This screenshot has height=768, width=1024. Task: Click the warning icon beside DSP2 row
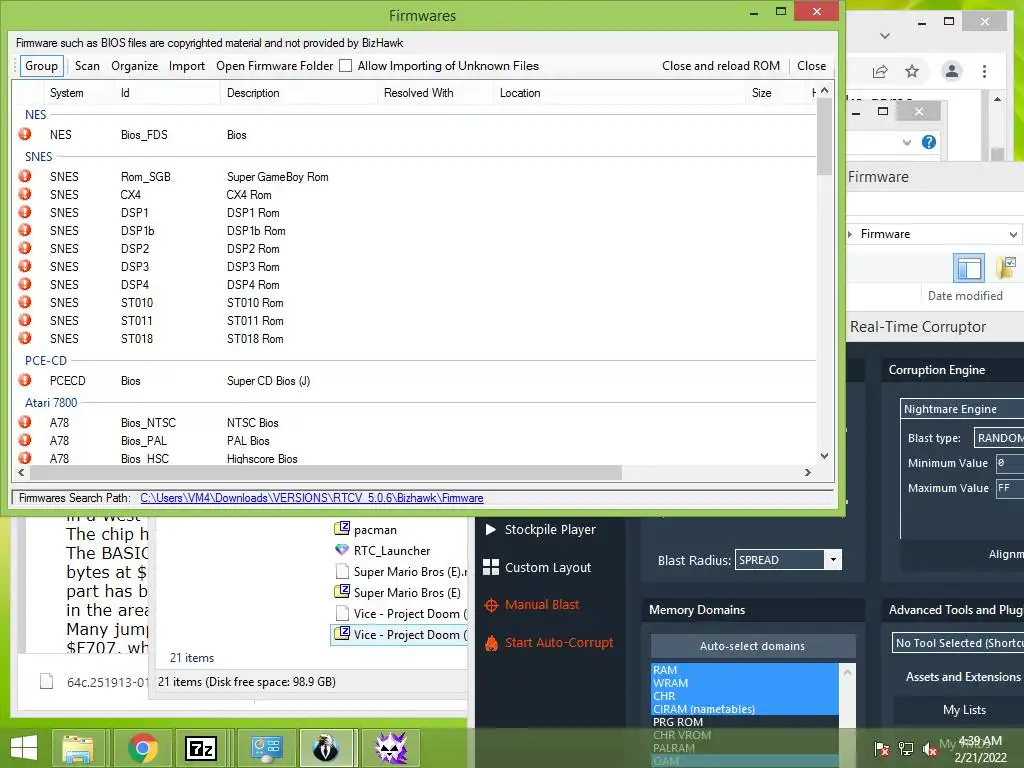click(x=25, y=248)
